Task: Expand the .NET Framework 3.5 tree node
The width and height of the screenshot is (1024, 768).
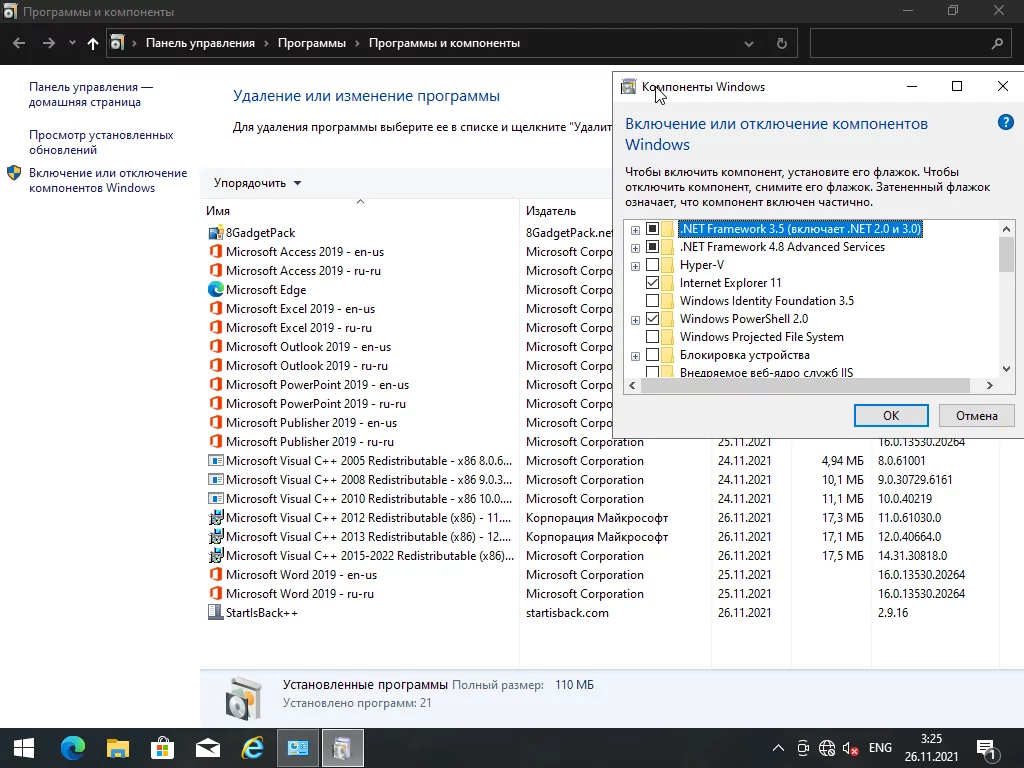Action: tap(635, 230)
